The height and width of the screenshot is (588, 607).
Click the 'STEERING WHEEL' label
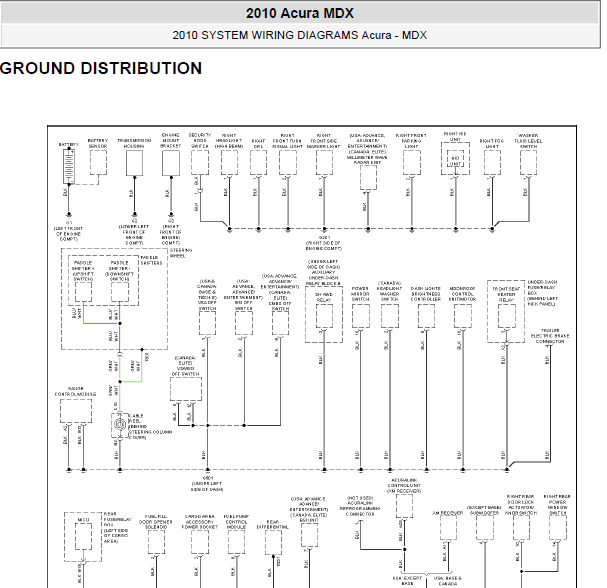point(181,253)
